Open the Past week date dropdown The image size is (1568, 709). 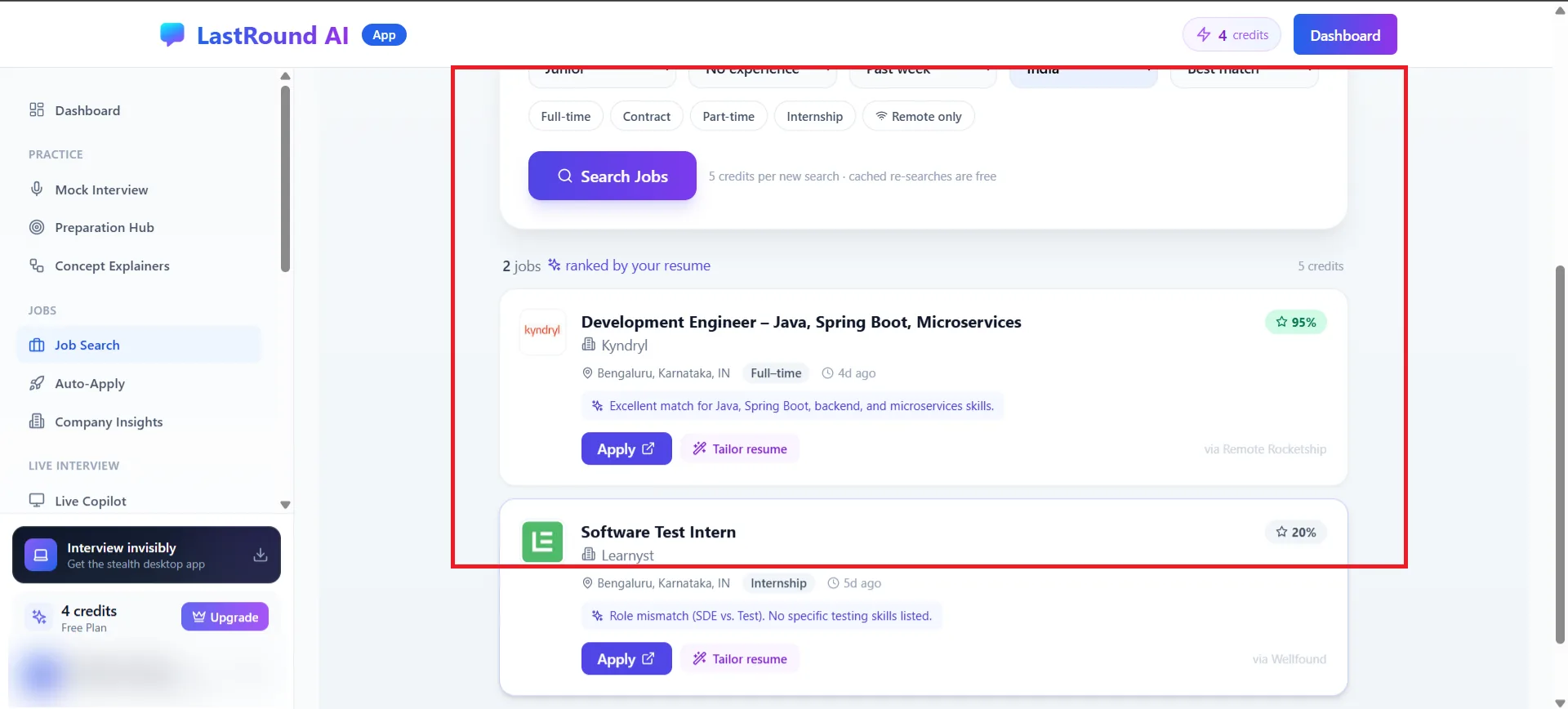click(x=923, y=77)
